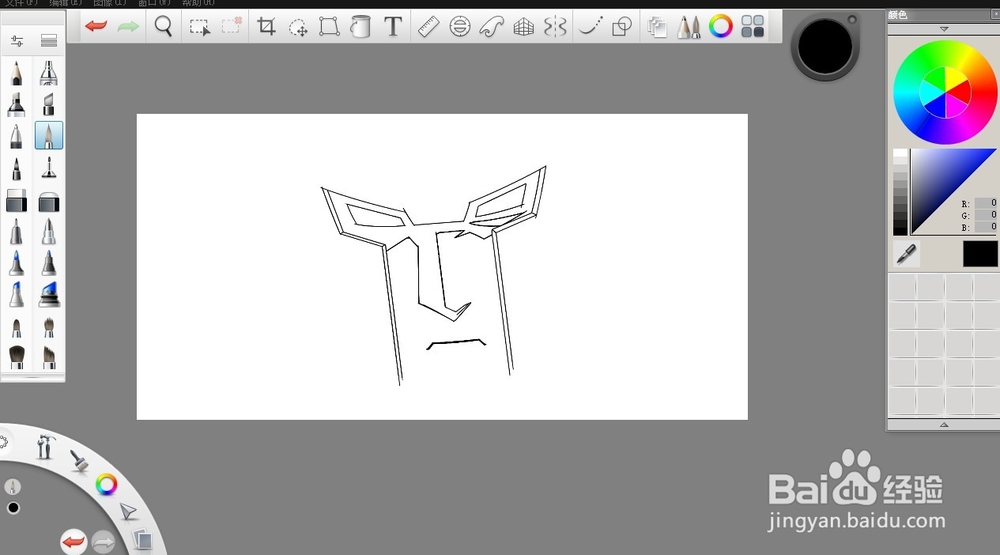1000x555 pixels.
Task: Select the Crop tool
Action: click(x=266, y=26)
